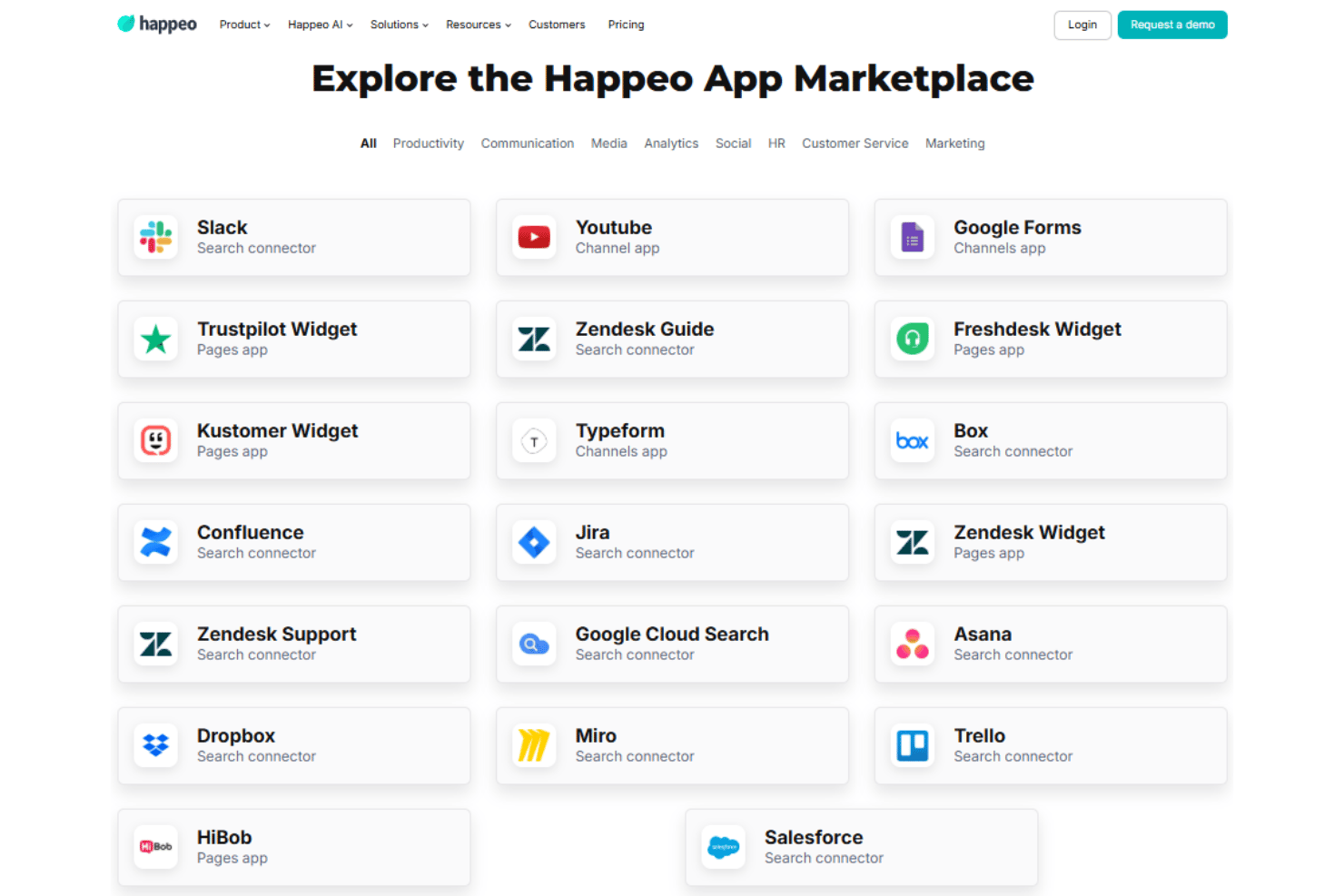
Task: Show HR category apps
Action: pos(776,143)
